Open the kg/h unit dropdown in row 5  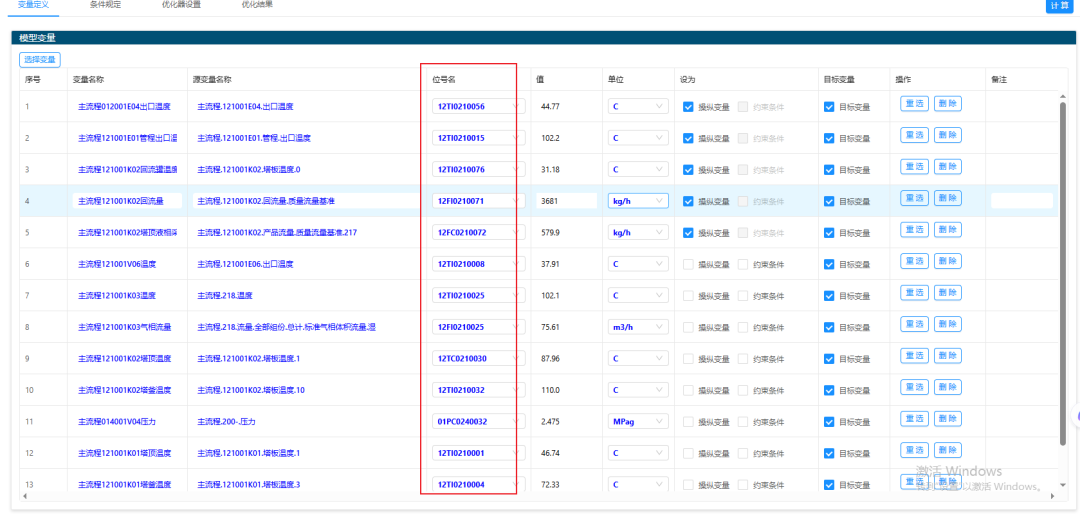click(x=638, y=233)
